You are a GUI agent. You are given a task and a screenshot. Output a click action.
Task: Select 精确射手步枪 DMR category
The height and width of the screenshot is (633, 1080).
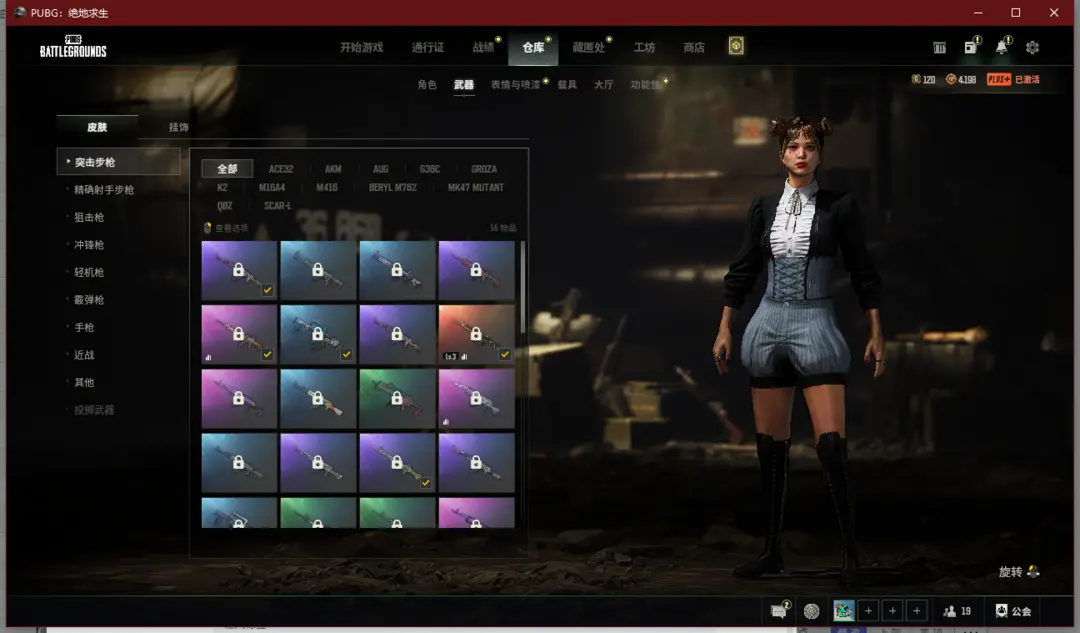coord(104,189)
